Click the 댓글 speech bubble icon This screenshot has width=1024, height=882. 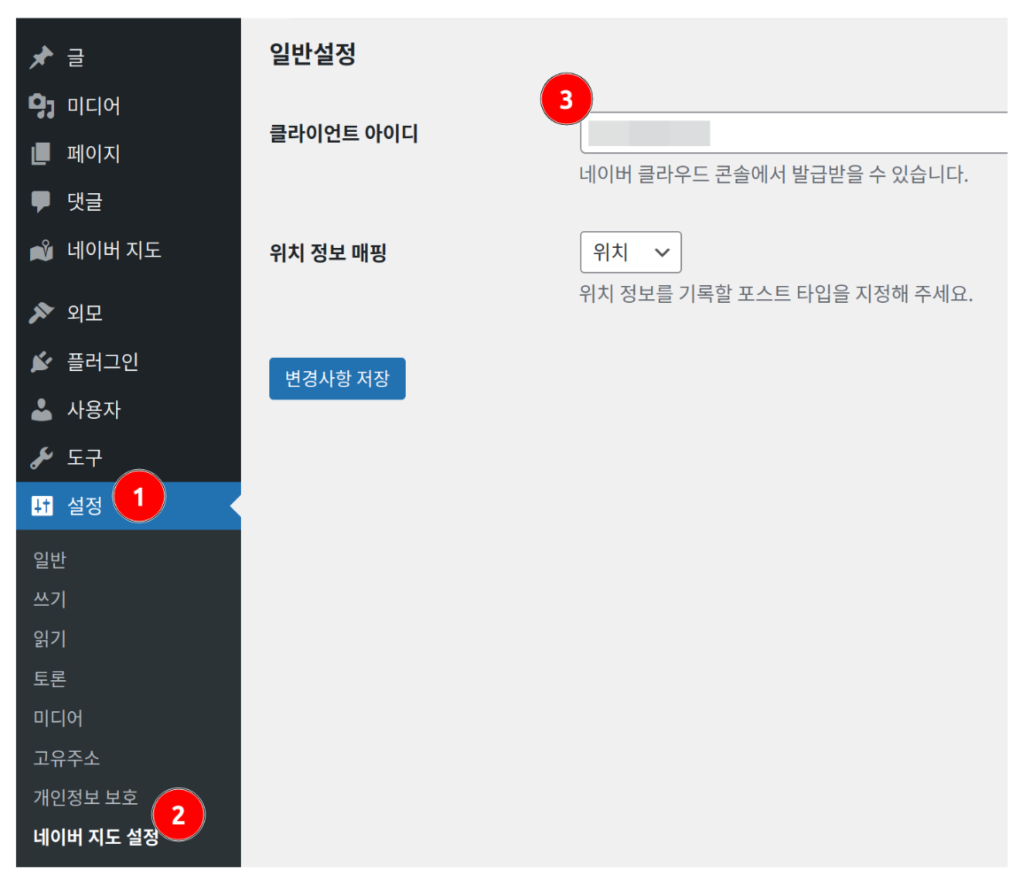[41, 202]
